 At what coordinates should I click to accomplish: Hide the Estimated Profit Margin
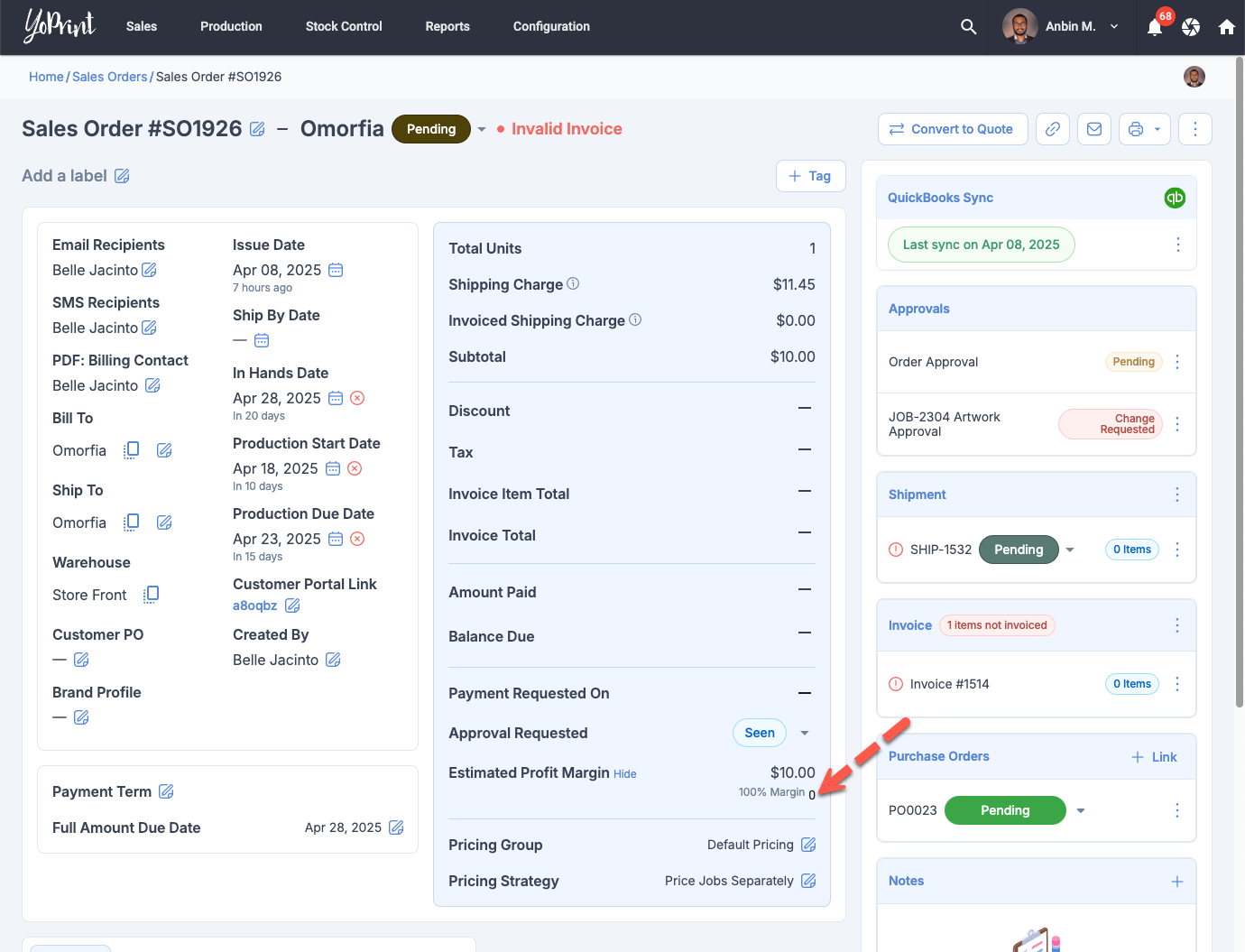[624, 774]
